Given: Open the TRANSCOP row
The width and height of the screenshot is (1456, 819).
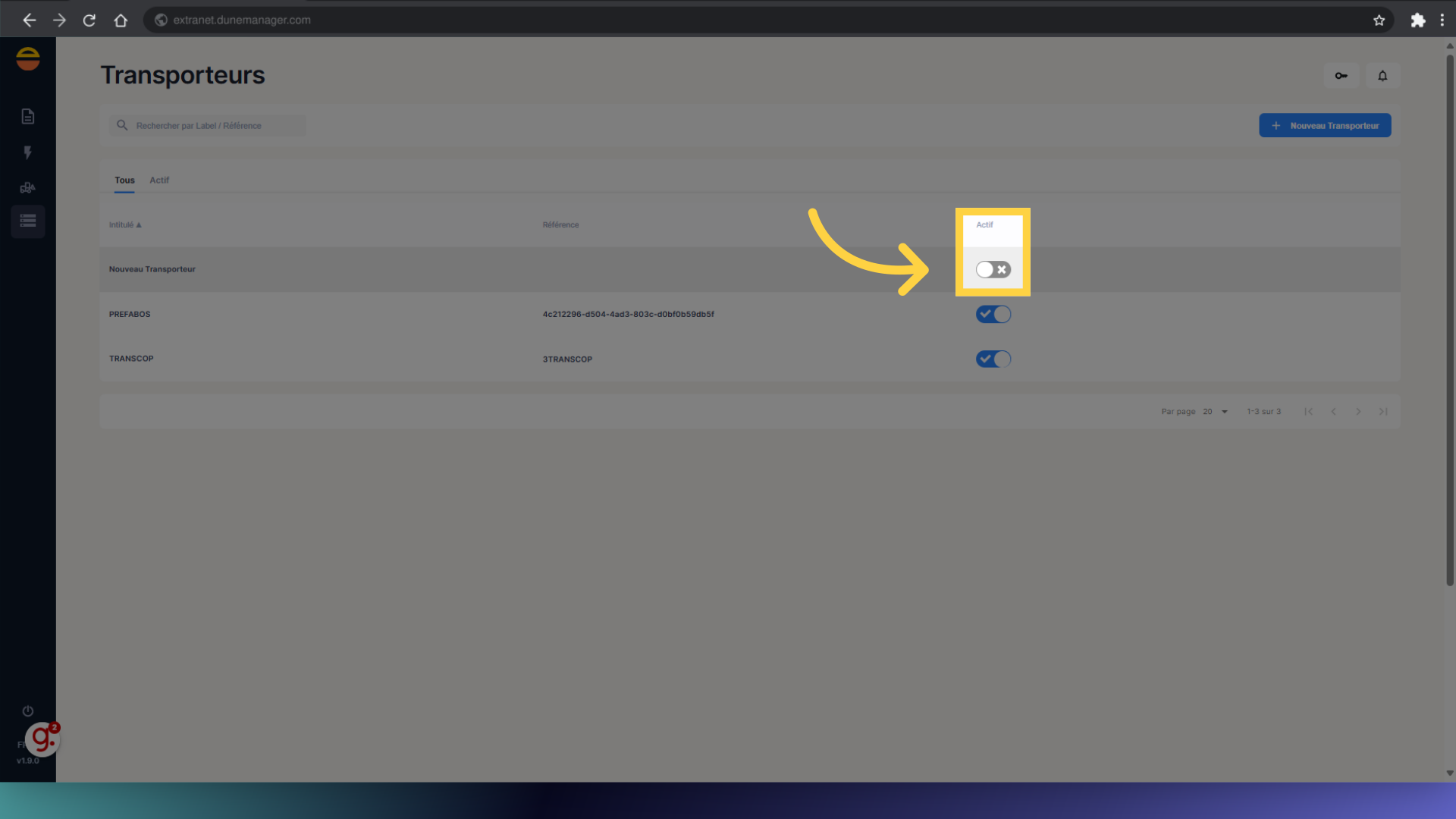Looking at the screenshot, I should click(131, 359).
